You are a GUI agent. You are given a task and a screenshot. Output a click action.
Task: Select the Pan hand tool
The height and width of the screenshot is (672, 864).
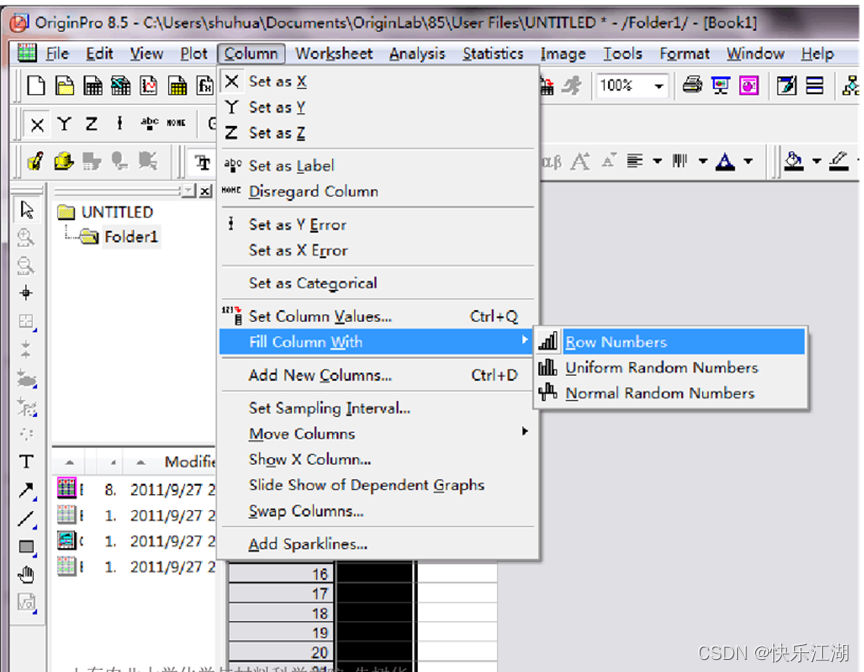click(26, 575)
